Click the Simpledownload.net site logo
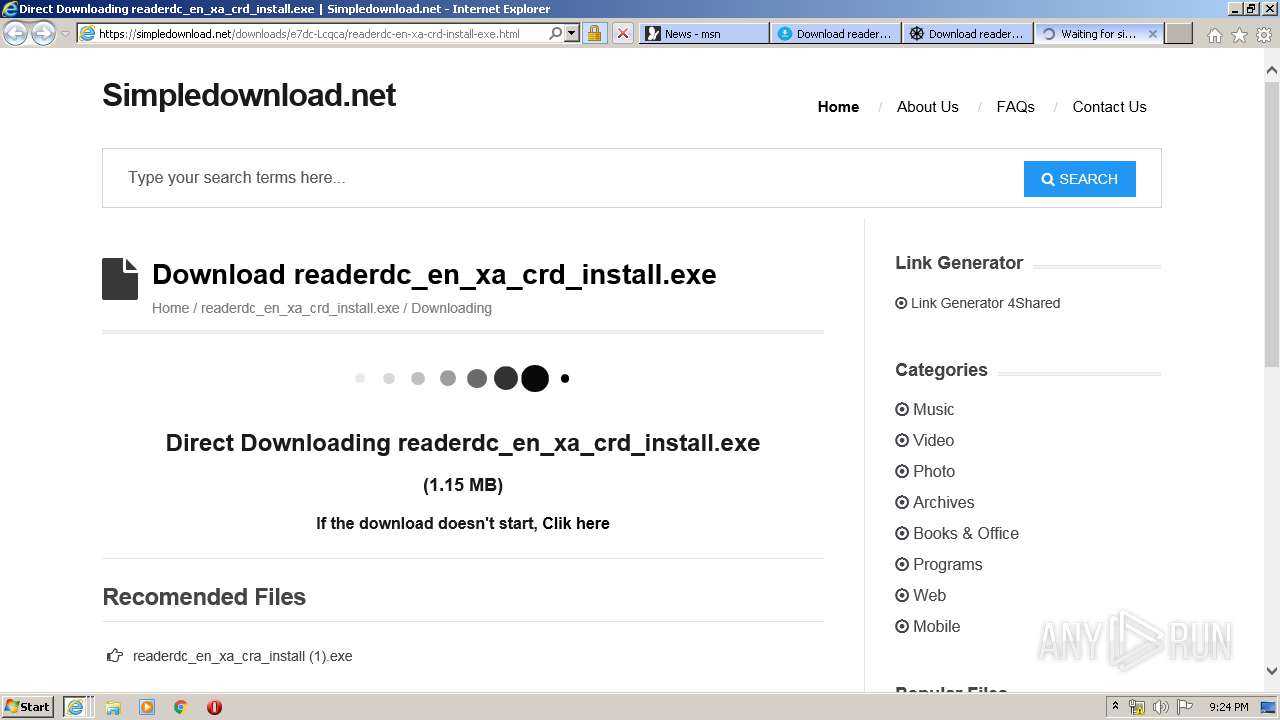Viewport: 1280px width, 720px height. coord(249,95)
